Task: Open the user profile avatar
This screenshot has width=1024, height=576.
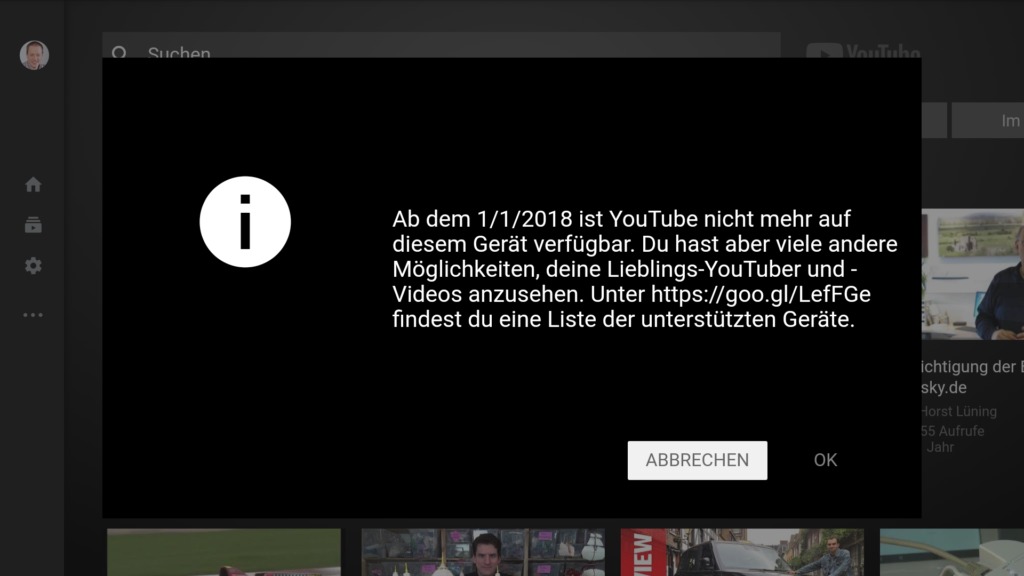Action: click(x=34, y=55)
